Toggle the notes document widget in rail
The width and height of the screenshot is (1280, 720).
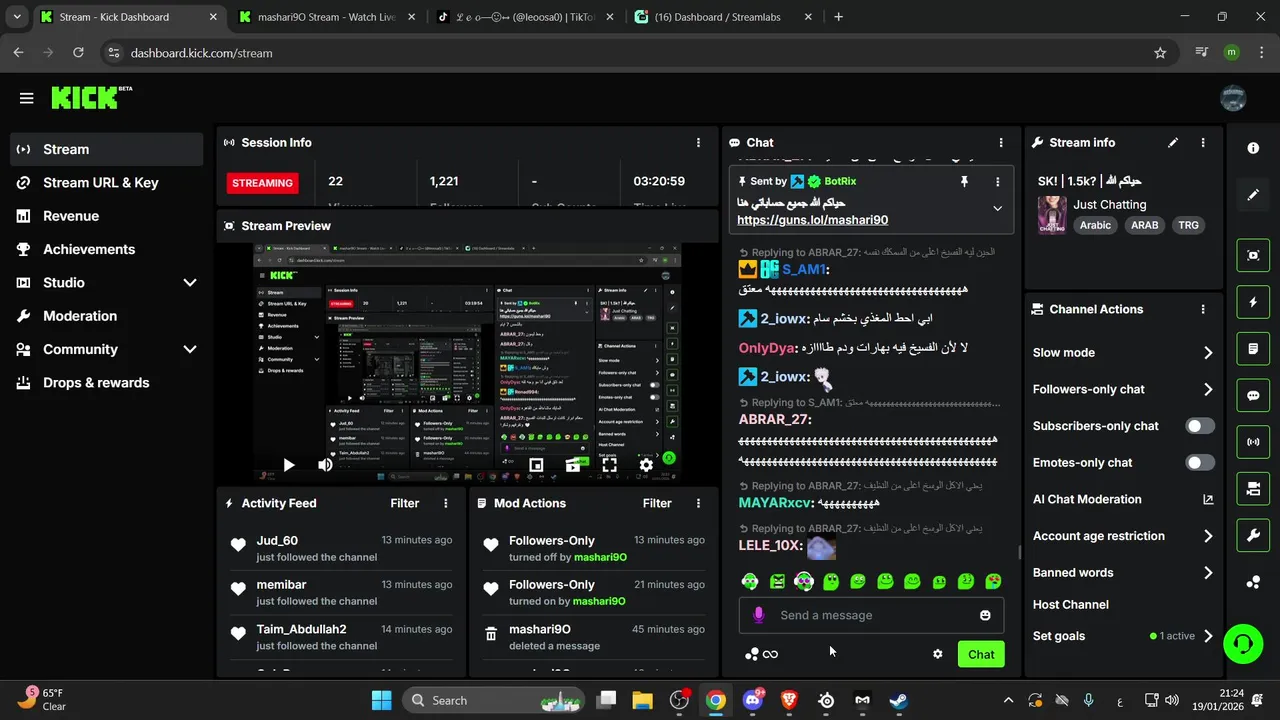(x=1253, y=349)
